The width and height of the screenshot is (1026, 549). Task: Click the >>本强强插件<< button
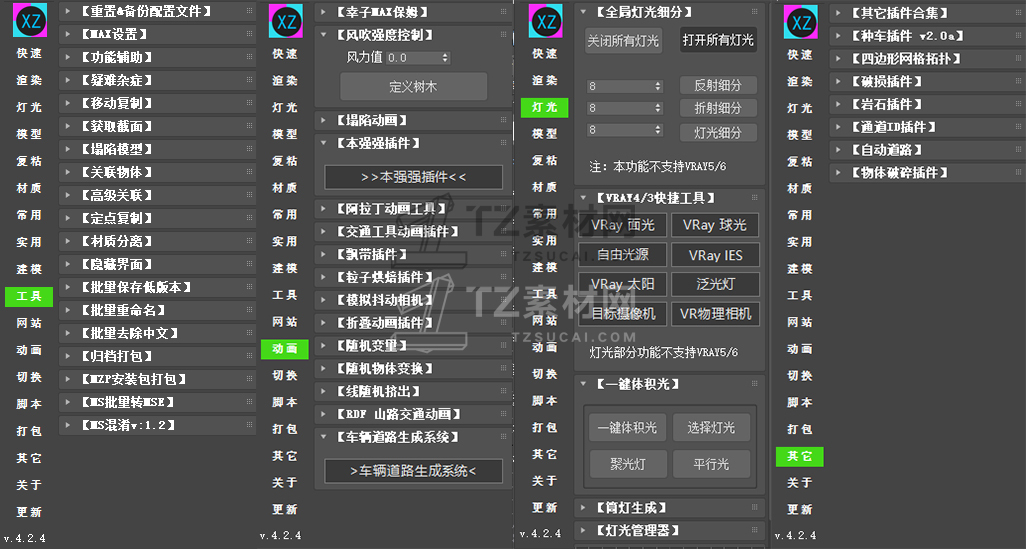tap(414, 177)
